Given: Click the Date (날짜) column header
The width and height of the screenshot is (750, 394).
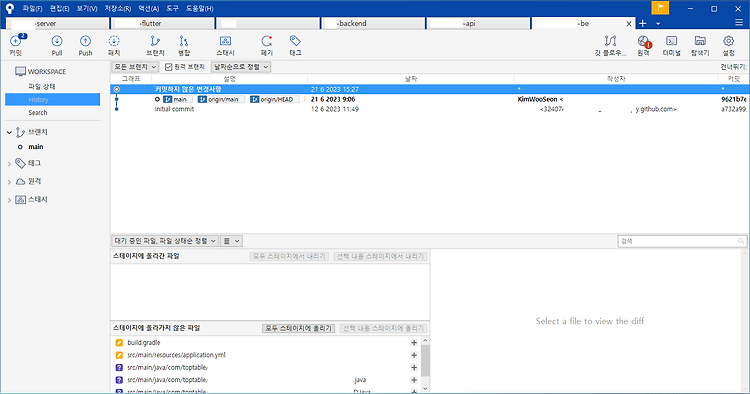Looking at the screenshot, I should tap(411, 78).
